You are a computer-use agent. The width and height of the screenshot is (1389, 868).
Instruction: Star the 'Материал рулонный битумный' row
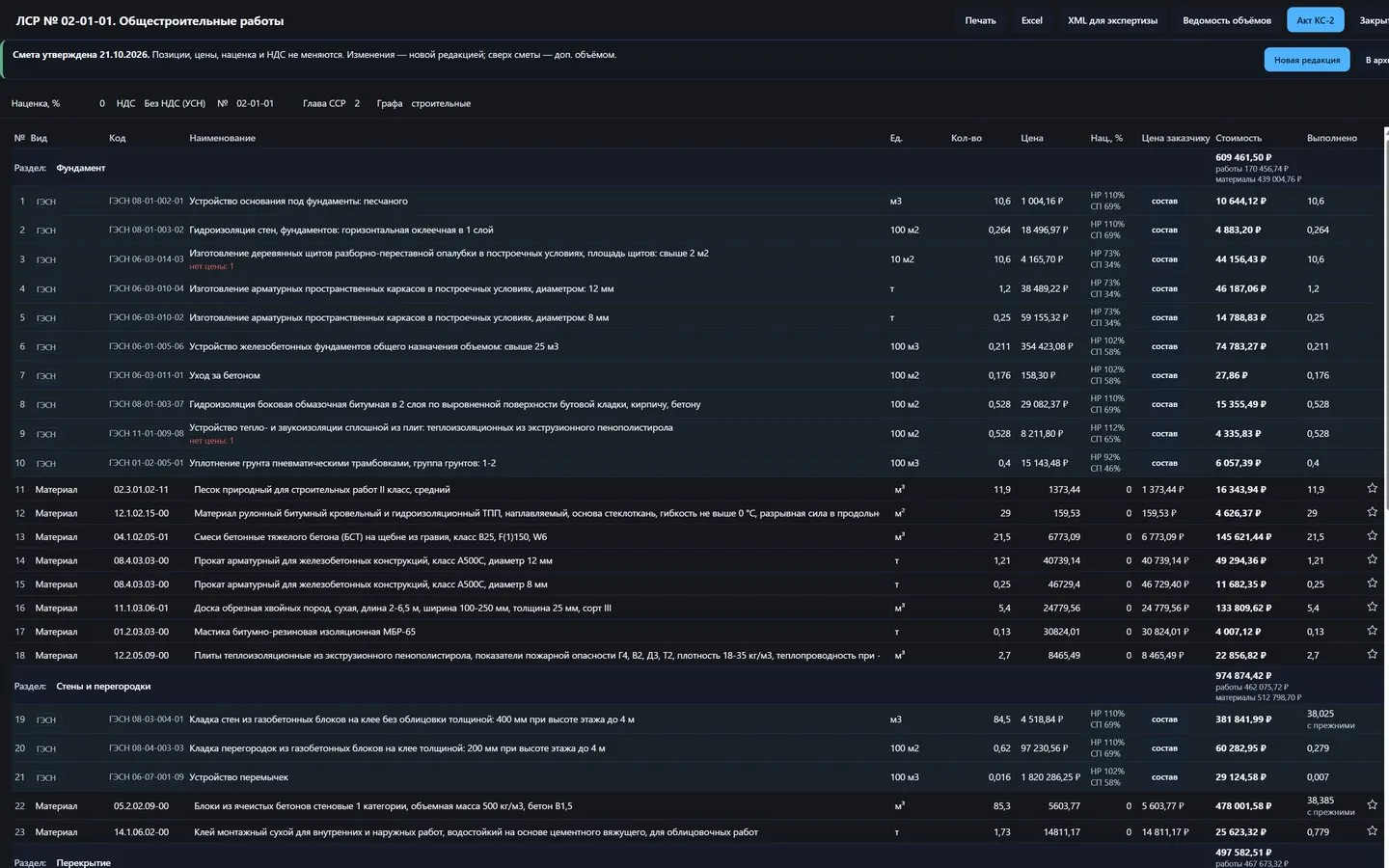point(1372,512)
